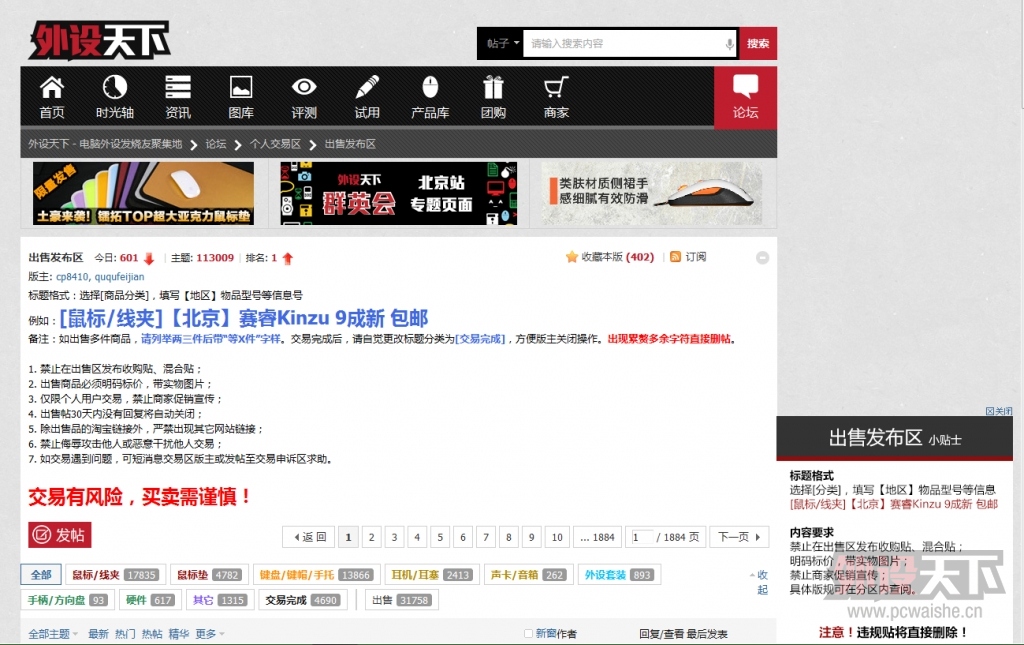Select the 手柄/方向盘 category tab
1024x645 pixels.
[67, 600]
